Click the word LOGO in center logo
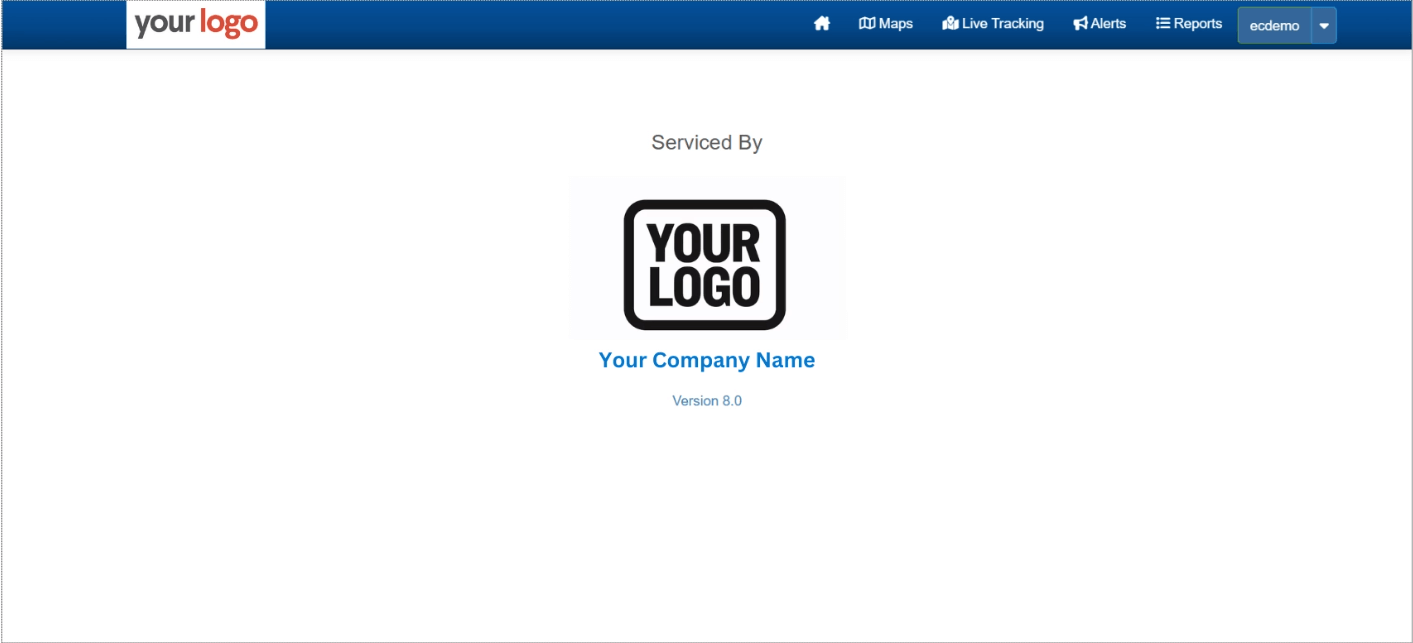The width and height of the screenshot is (1413, 643). pos(704,287)
